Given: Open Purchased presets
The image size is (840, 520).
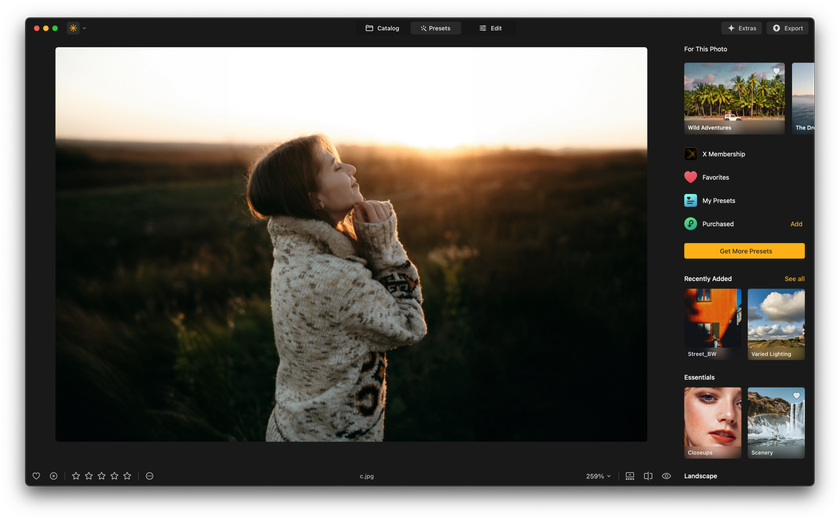Looking at the screenshot, I should (x=718, y=224).
